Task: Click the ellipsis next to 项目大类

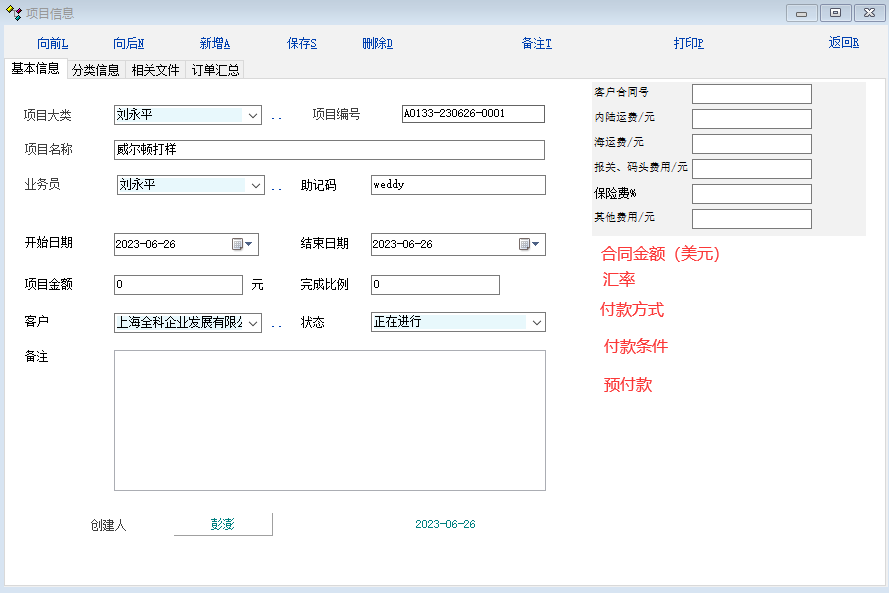Action: point(276,117)
